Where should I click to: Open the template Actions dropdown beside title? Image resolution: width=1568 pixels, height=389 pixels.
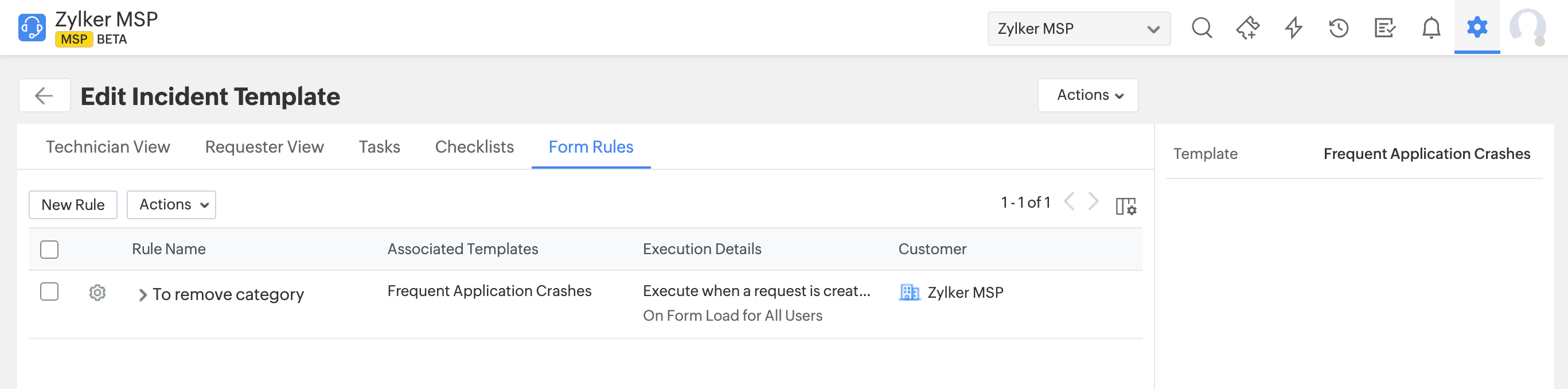tap(1088, 96)
